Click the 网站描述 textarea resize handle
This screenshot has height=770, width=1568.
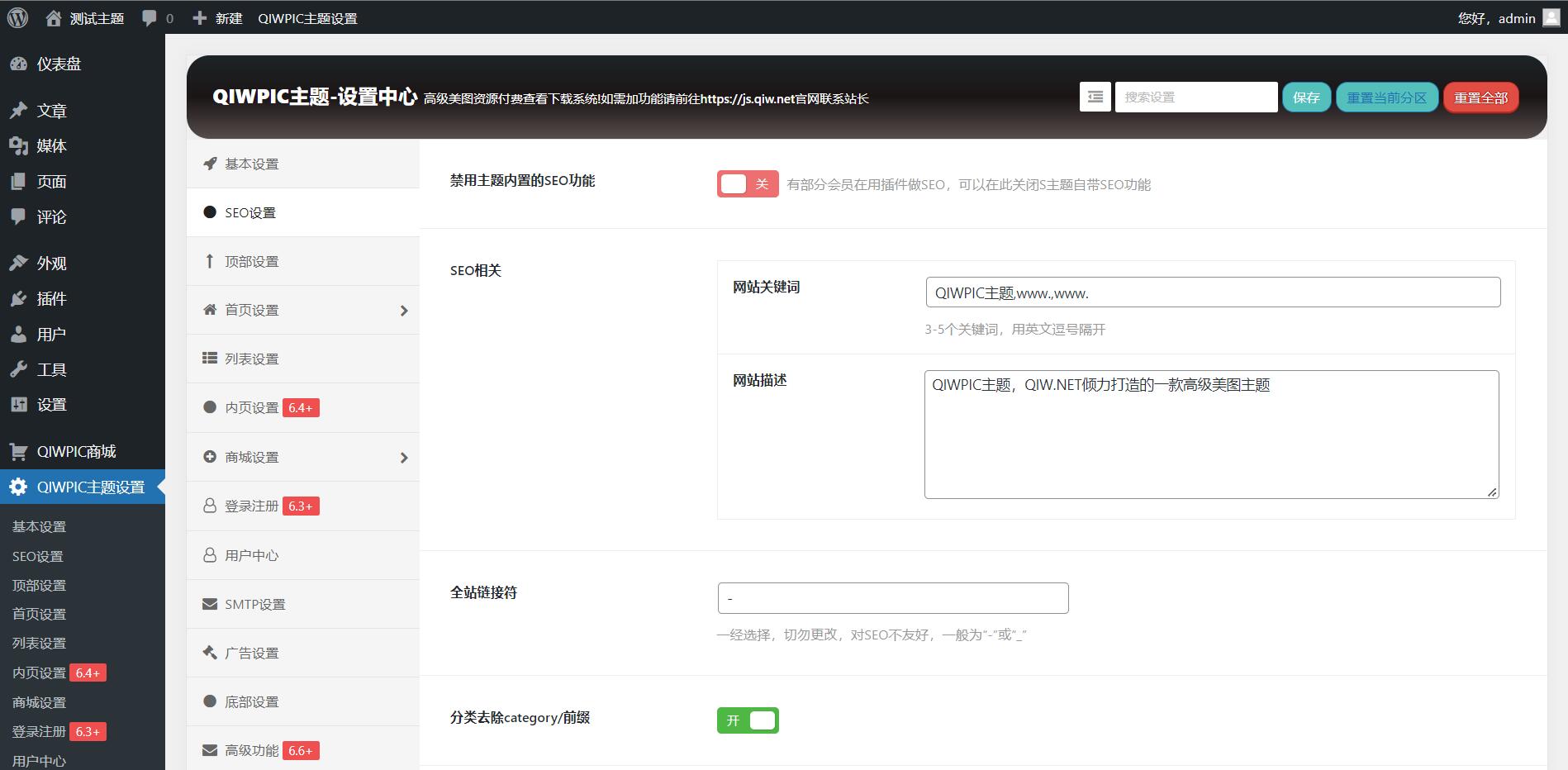pos(1492,492)
